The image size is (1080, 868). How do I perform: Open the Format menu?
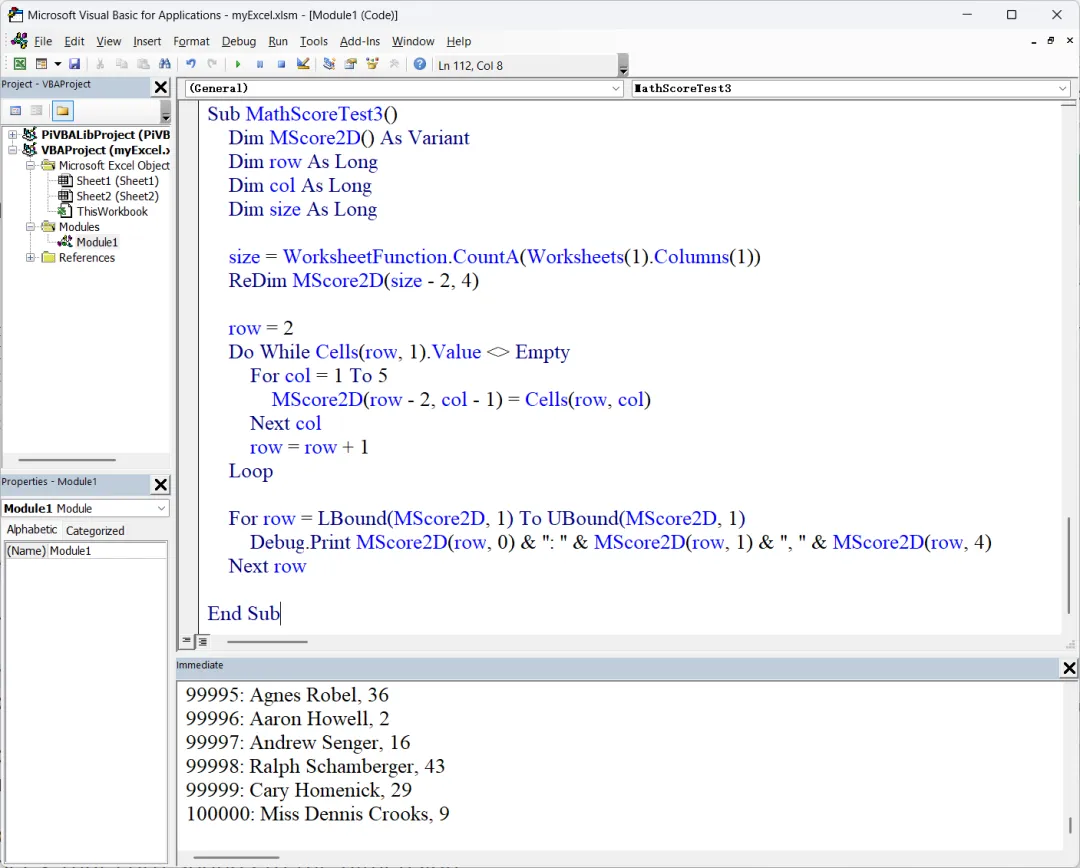191,41
